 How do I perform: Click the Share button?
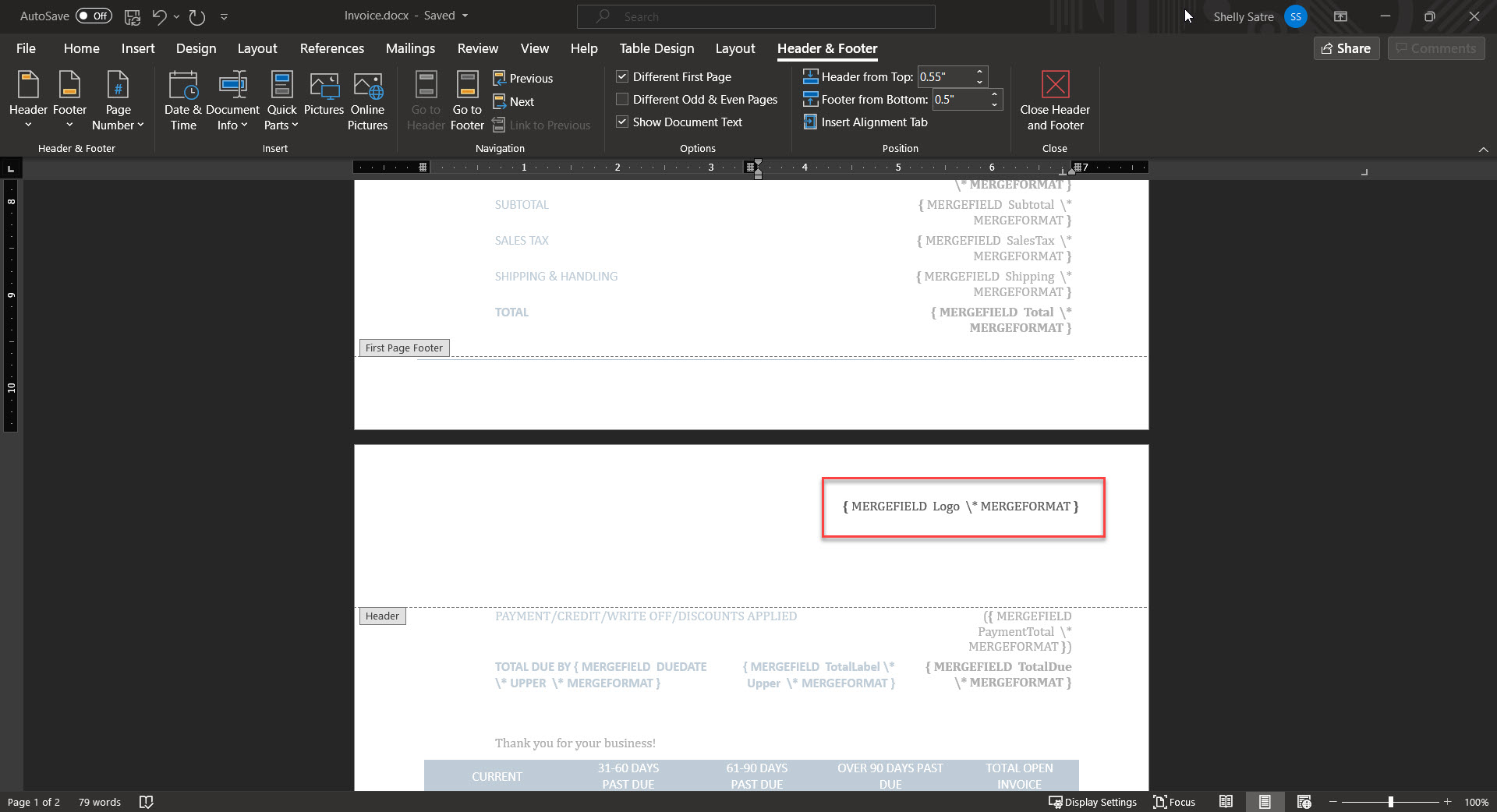(x=1347, y=48)
